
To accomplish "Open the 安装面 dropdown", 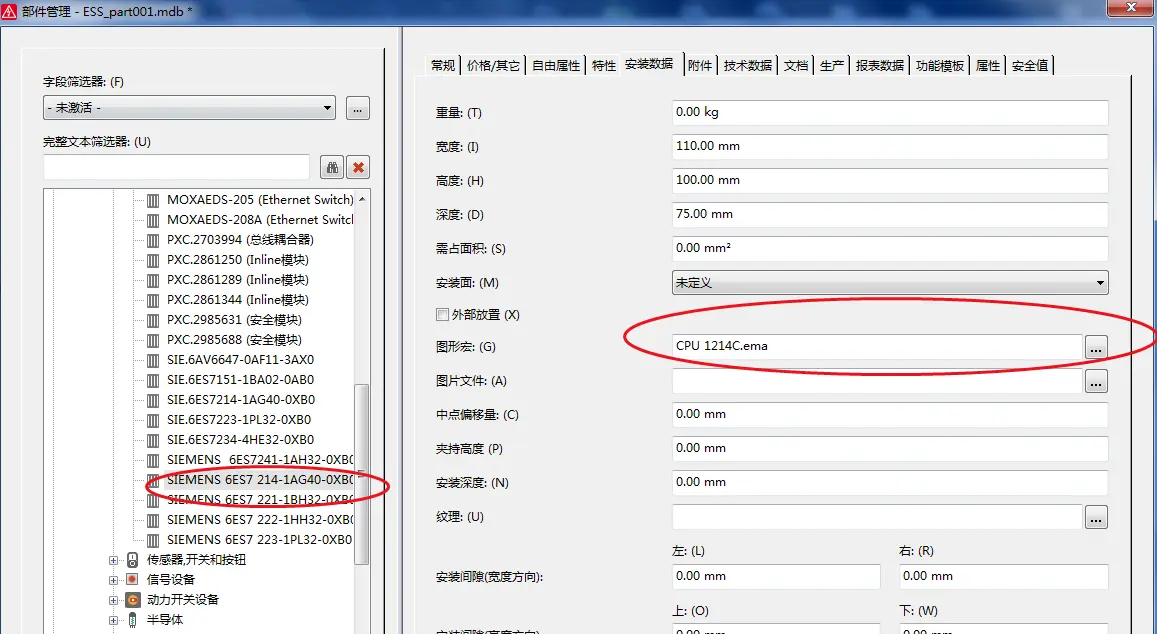I will tap(890, 283).
